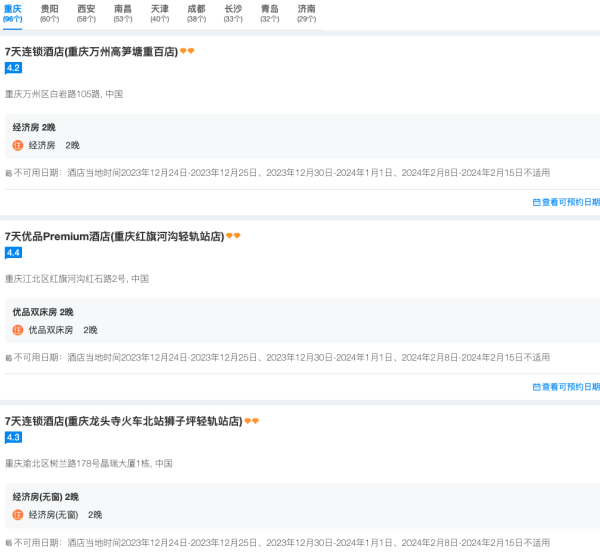Click orange stay icon beside 经济房(无窗) 2晚

point(18,515)
